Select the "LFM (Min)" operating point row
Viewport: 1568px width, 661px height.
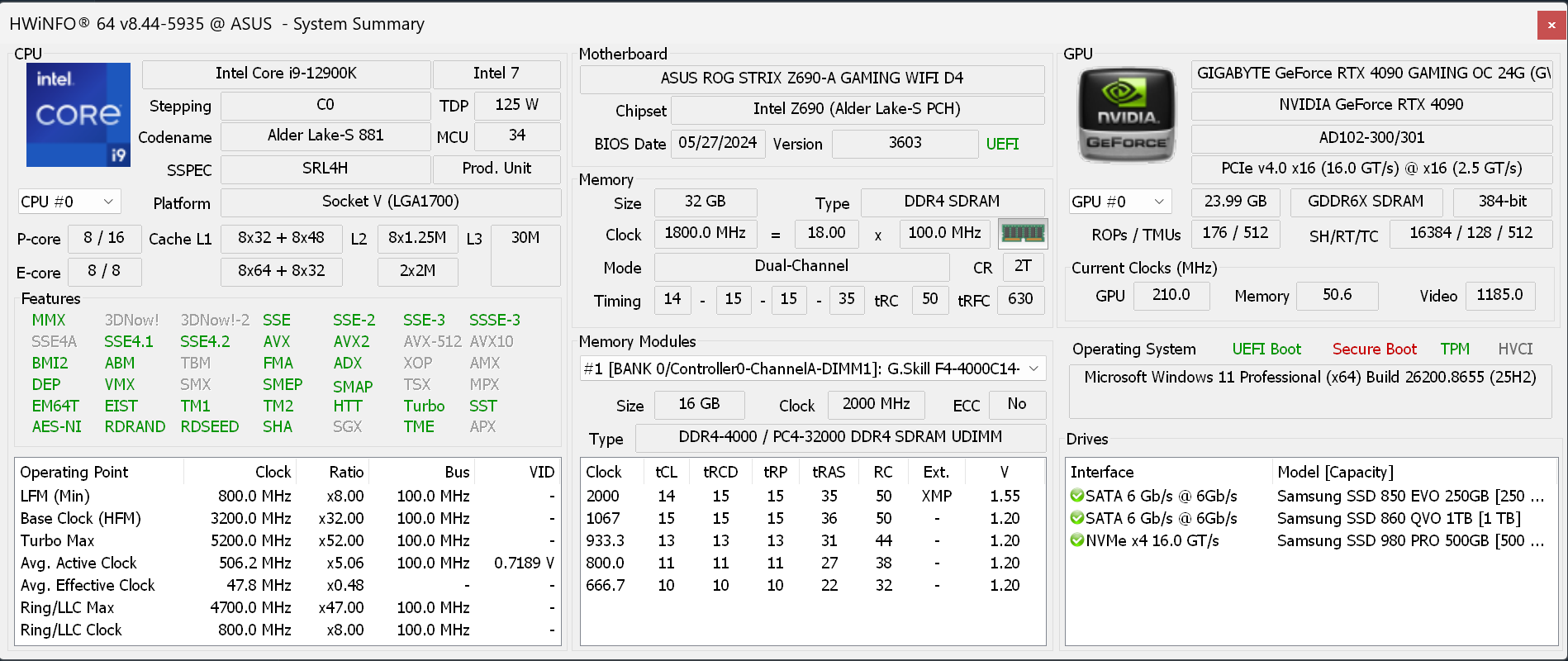[287, 496]
